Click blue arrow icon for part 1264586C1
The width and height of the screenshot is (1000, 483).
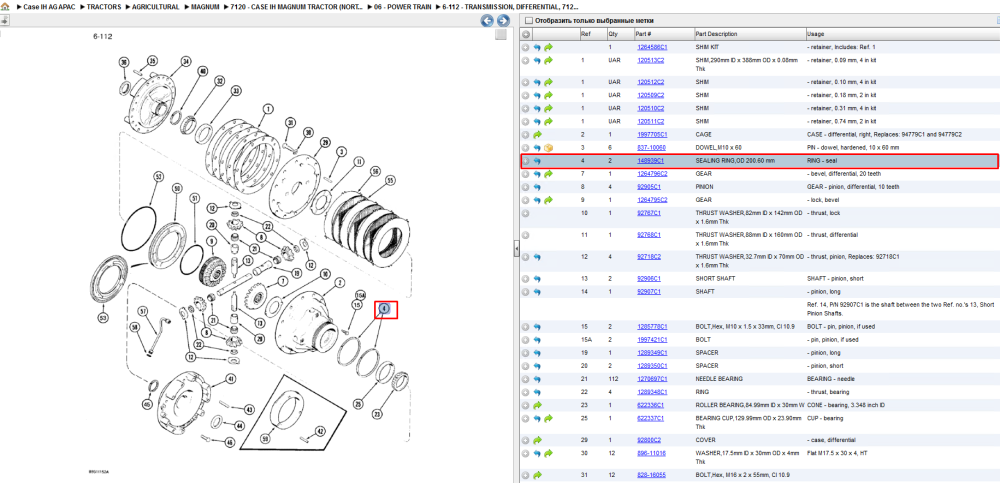[x=537, y=47]
